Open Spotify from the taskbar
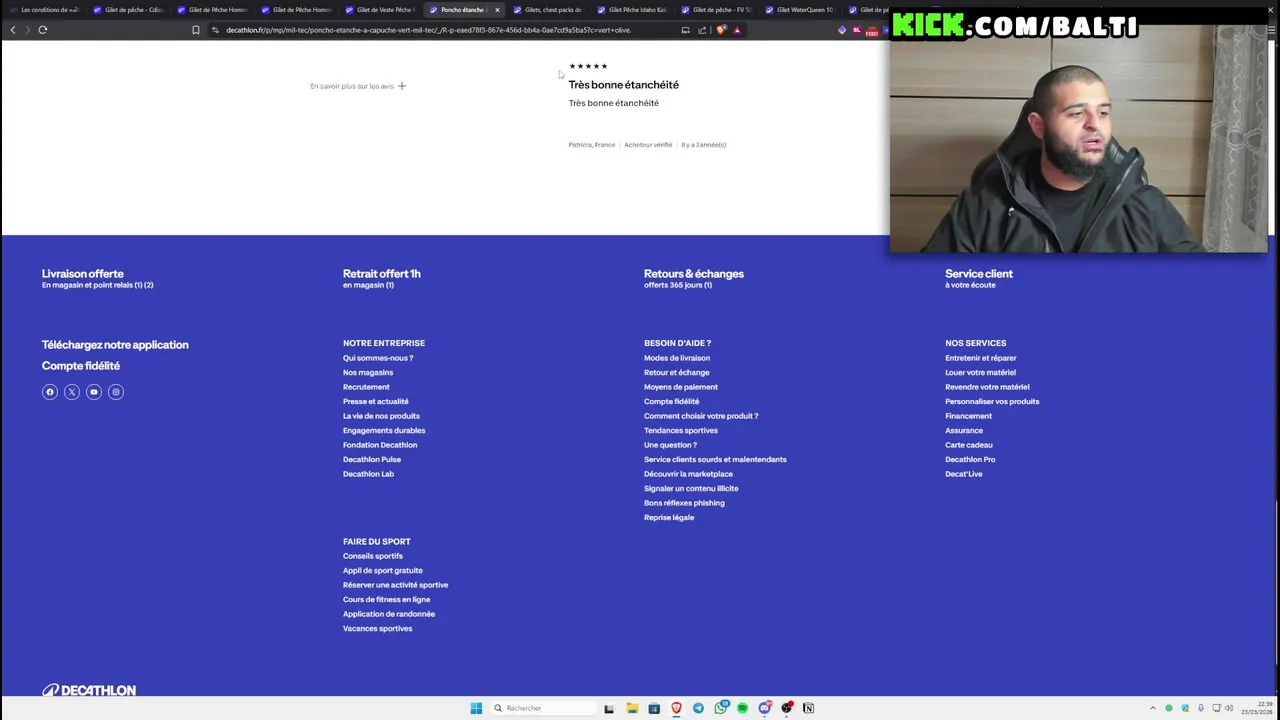1280x720 pixels. tap(743, 708)
